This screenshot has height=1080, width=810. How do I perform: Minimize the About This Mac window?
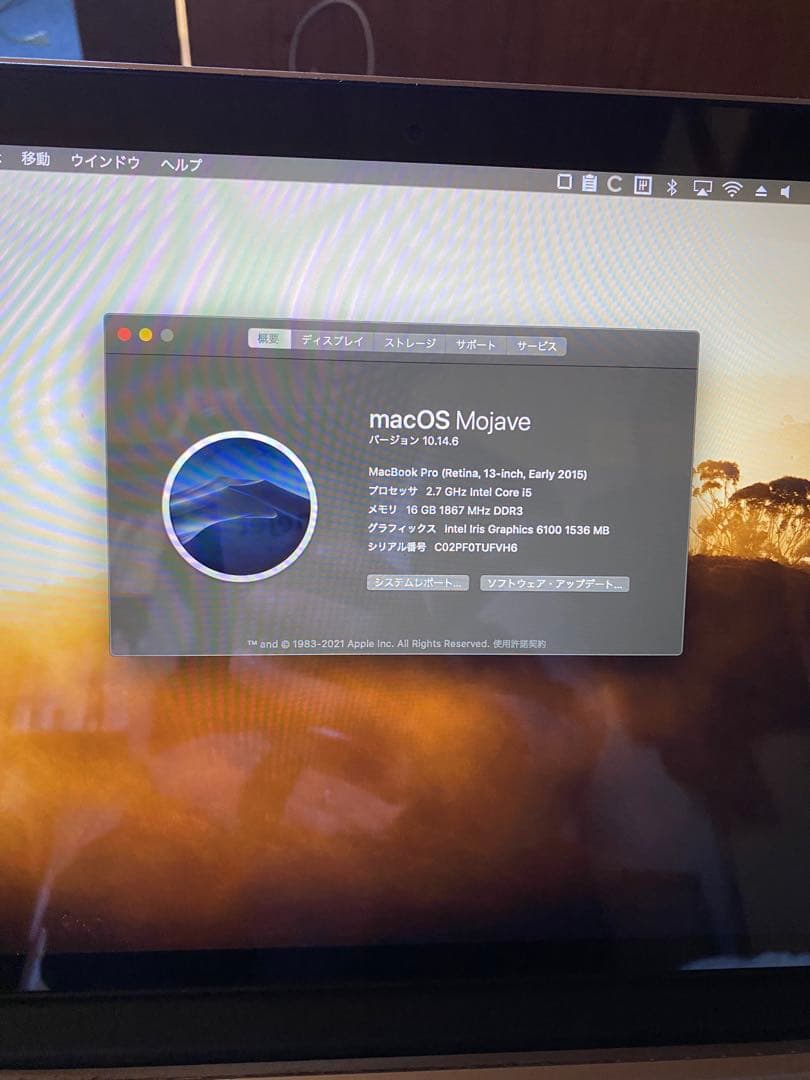click(145, 334)
